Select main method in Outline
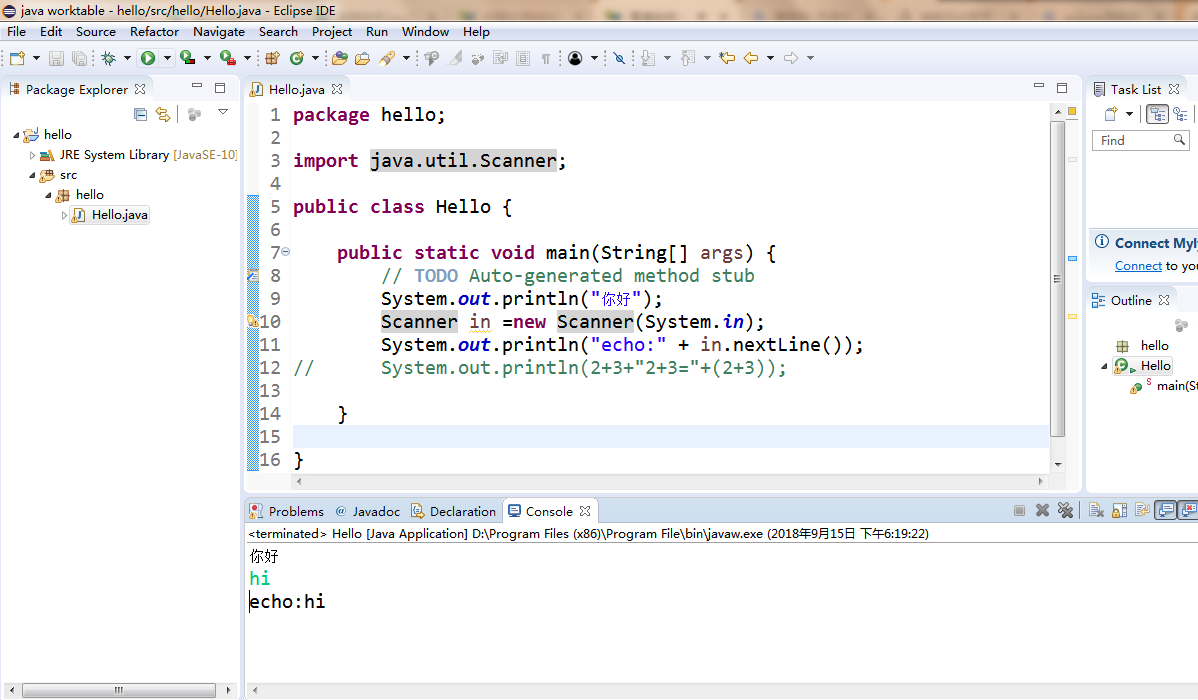Screen dimensions: 1198x700 1164,387
